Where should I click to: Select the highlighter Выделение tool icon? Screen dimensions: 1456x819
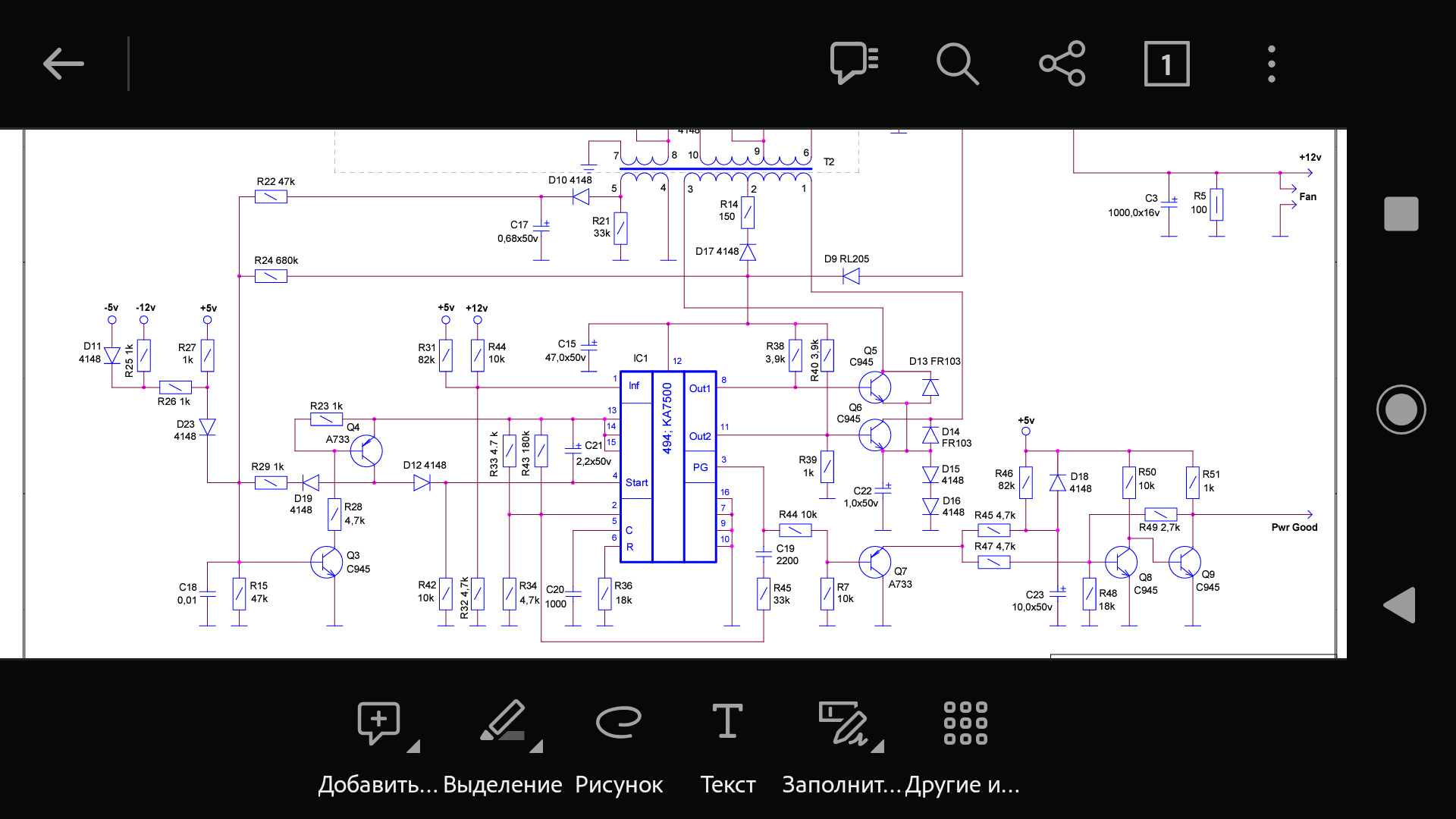click(503, 720)
